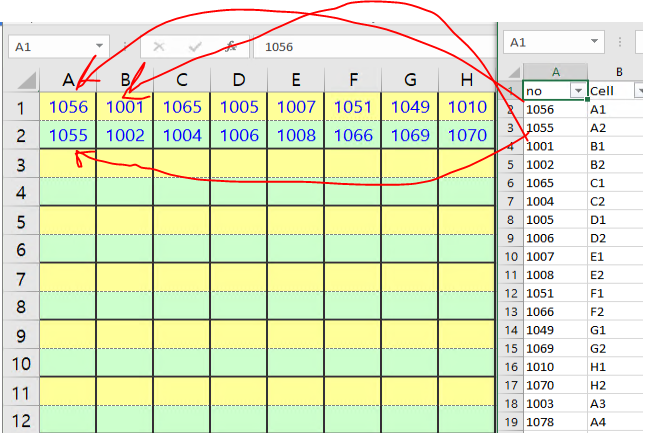Open the filter dropdown on the "no" header
649x433 pixels.
coord(578,90)
